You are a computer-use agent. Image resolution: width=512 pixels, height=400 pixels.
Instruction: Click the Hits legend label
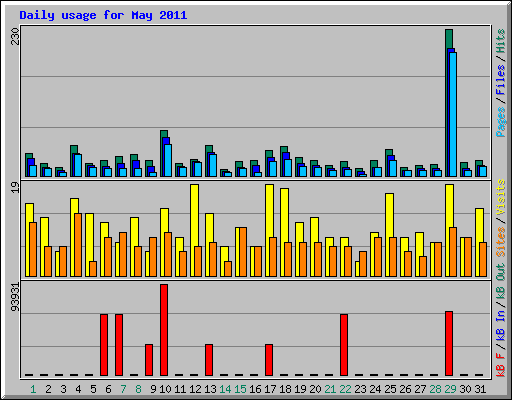[x=500, y=41]
